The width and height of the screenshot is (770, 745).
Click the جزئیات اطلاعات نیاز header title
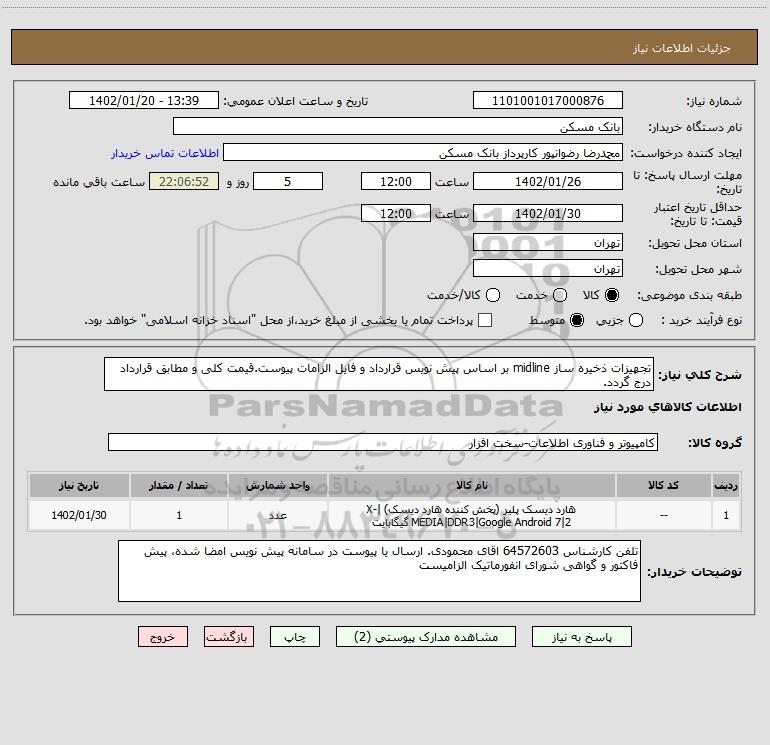[682, 48]
